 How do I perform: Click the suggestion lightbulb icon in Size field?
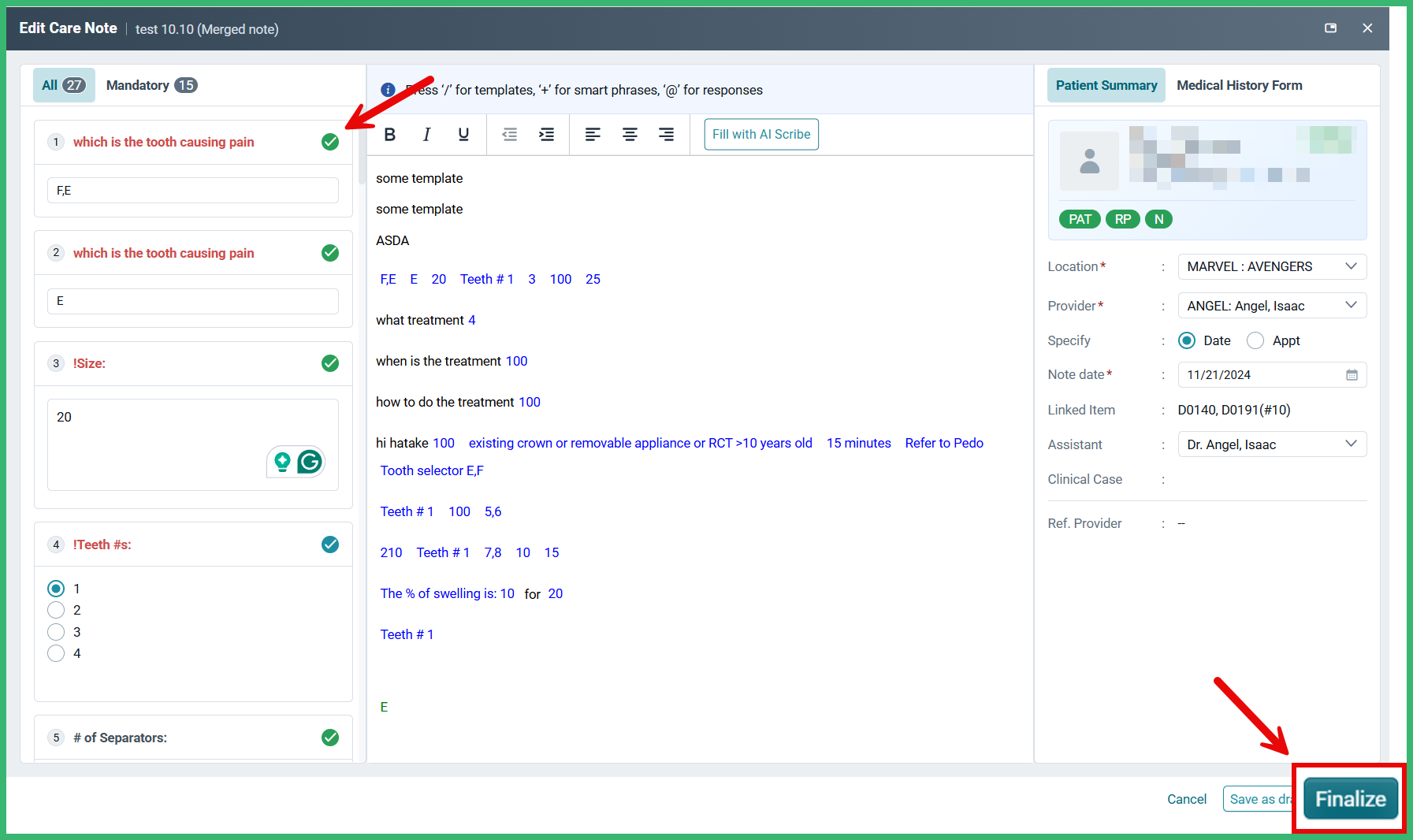click(283, 462)
